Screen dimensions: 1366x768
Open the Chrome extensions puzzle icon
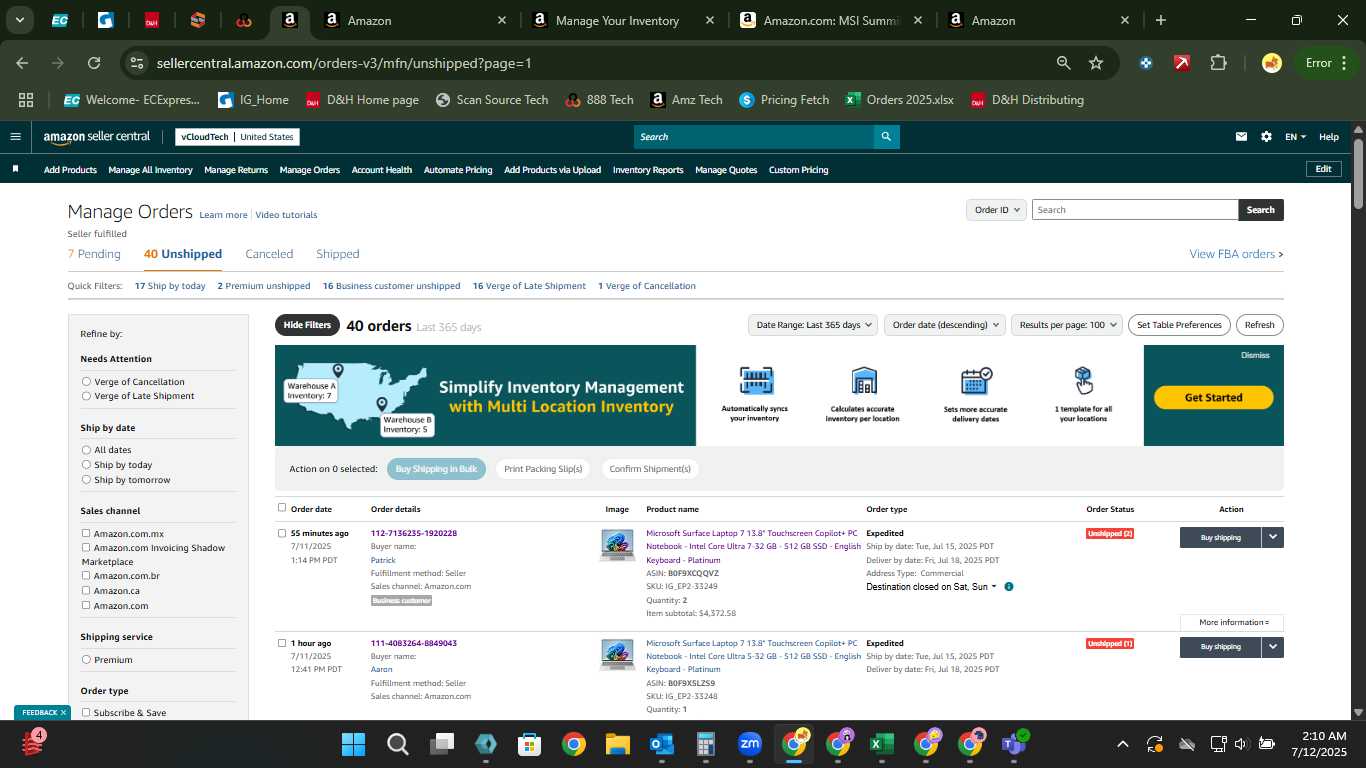1218,63
